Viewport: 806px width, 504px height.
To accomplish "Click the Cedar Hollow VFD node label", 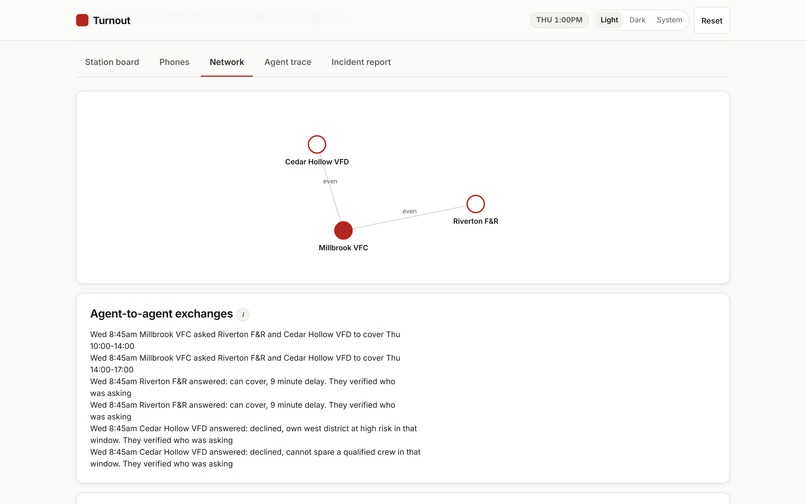I will pyautogui.click(x=317, y=161).
